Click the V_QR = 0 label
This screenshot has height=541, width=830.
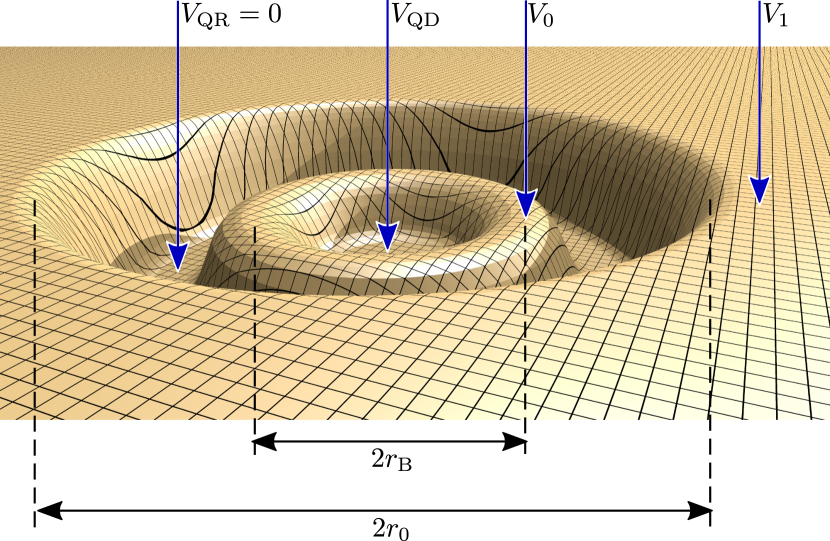[x=231, y=14]
